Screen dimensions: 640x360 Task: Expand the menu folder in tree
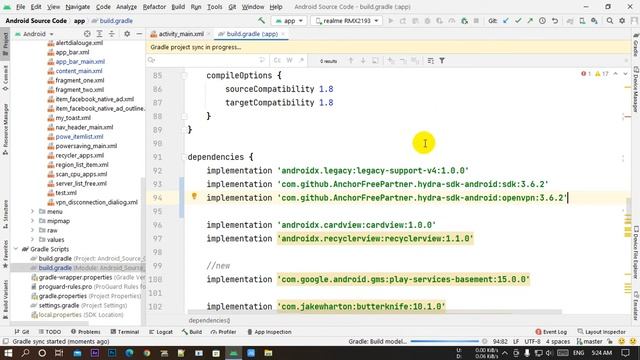pyautogui.click(x=32, y=211)
